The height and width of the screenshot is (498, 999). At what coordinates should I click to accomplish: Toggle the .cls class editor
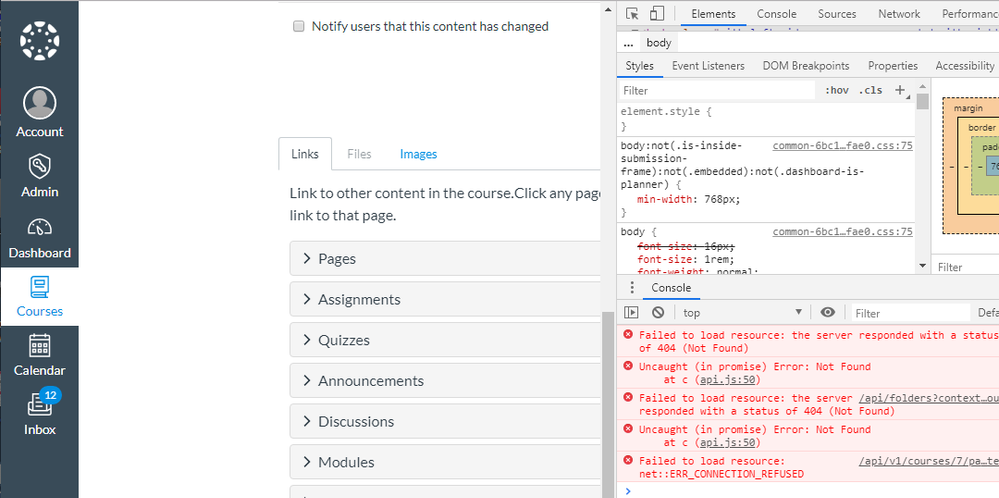point(870,91)
